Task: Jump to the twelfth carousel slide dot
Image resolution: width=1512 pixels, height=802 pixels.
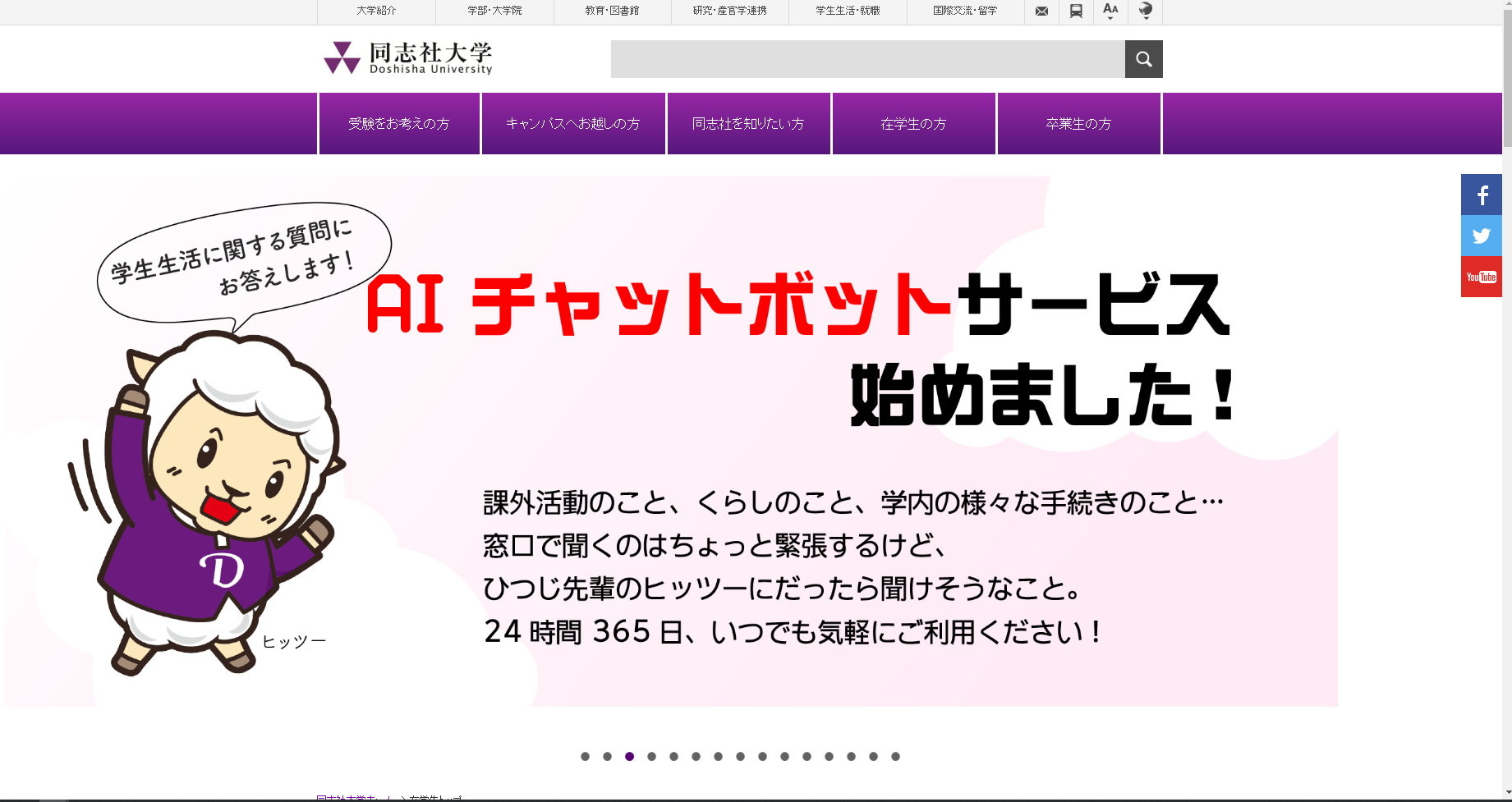Action: (829, 757)
